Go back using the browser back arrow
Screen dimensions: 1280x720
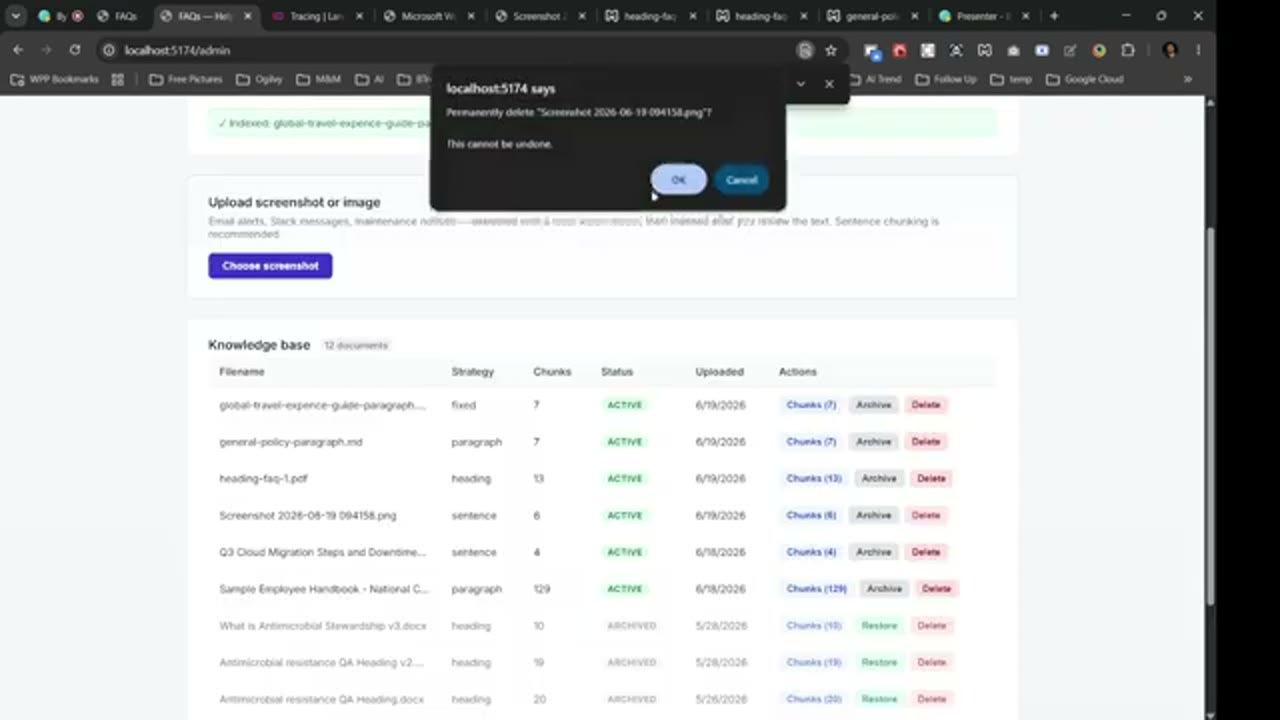pos(18,50)
